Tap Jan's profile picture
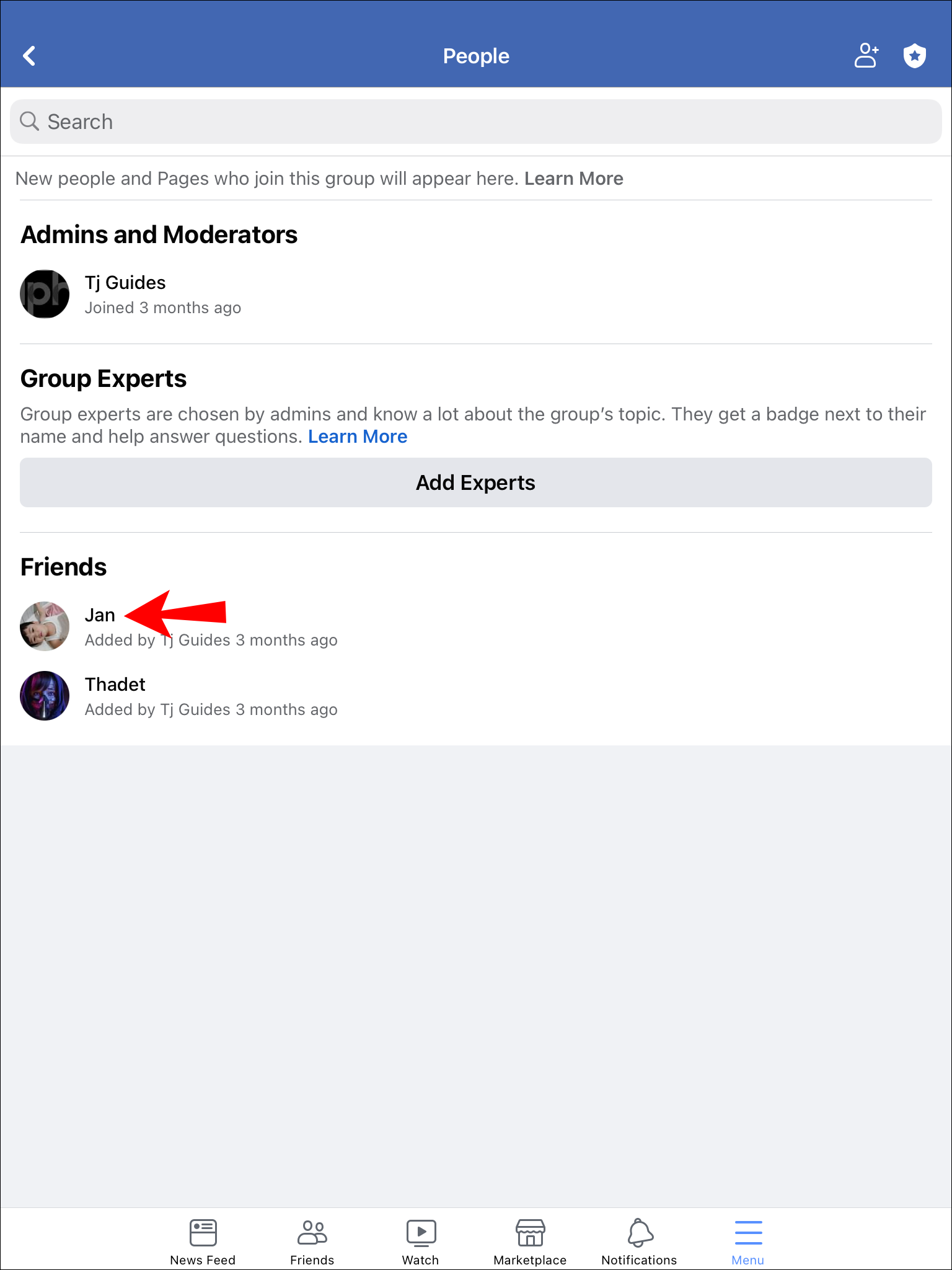 45,626
